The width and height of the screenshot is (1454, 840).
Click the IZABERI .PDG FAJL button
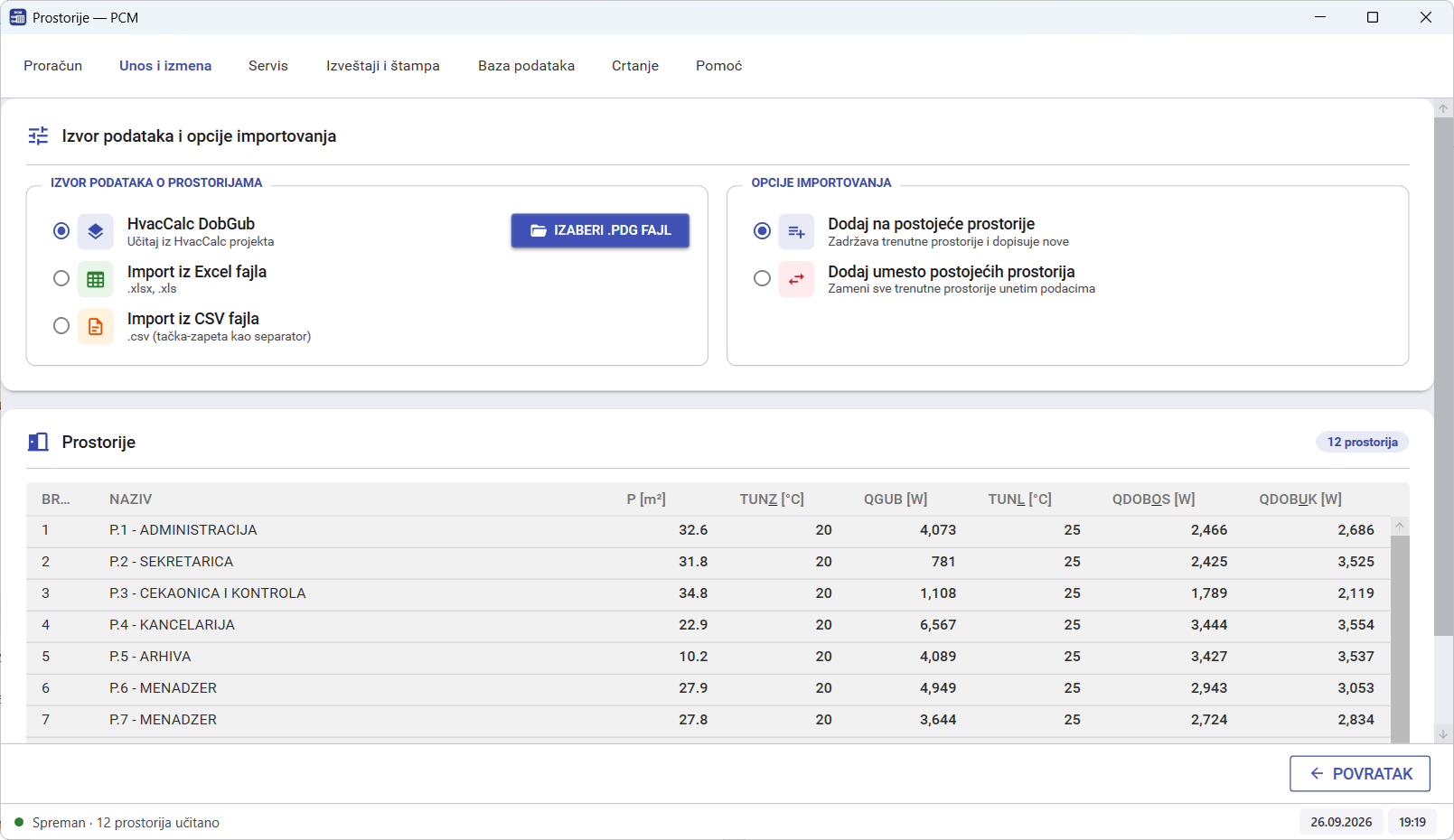click(x=600, y=230)
